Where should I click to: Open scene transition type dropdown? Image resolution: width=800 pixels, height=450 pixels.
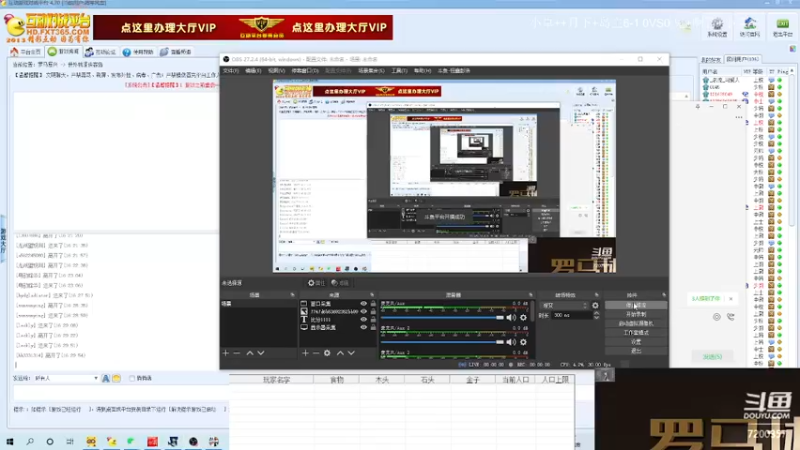(564, 306)
